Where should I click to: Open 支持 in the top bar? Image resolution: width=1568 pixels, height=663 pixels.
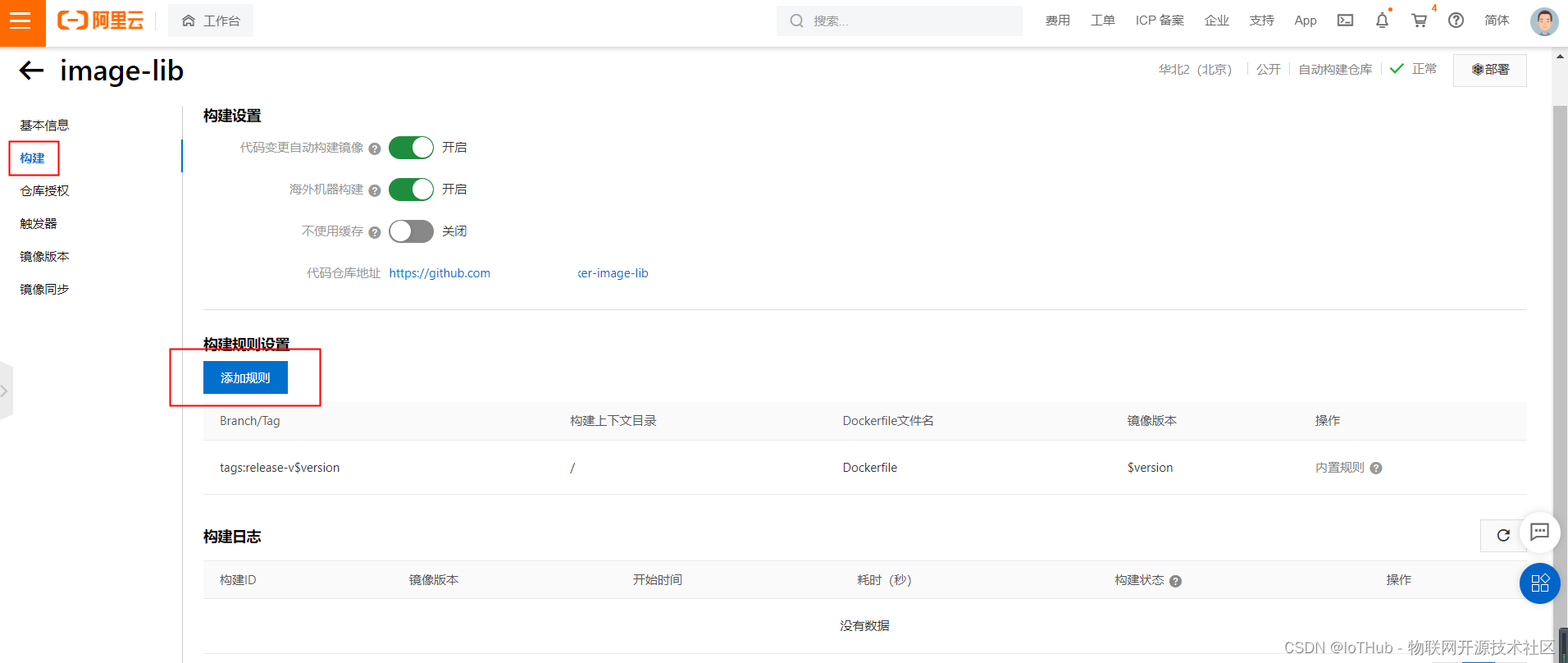point(1262,21)
